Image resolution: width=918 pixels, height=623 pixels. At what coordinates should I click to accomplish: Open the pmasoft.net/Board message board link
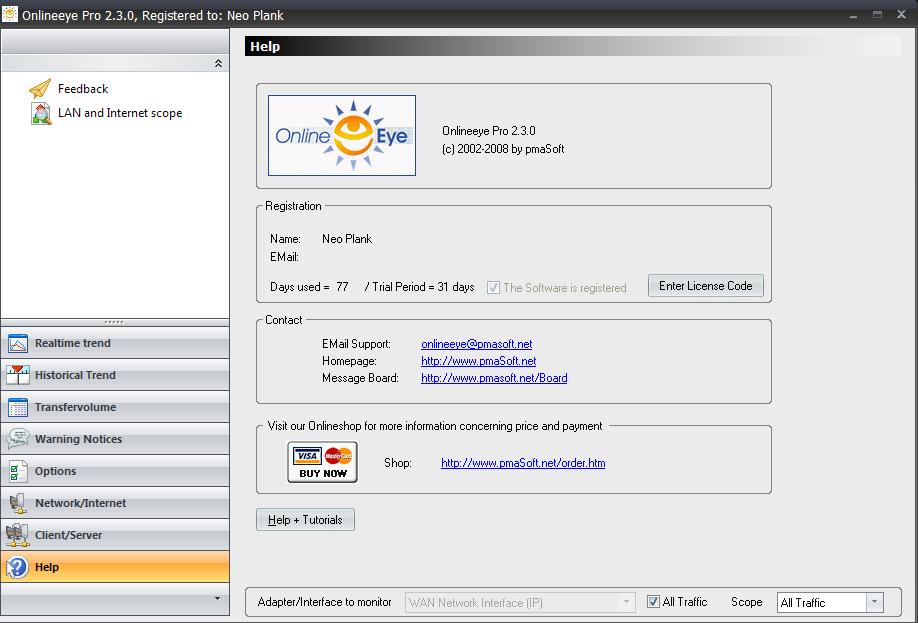click(494, 378)
